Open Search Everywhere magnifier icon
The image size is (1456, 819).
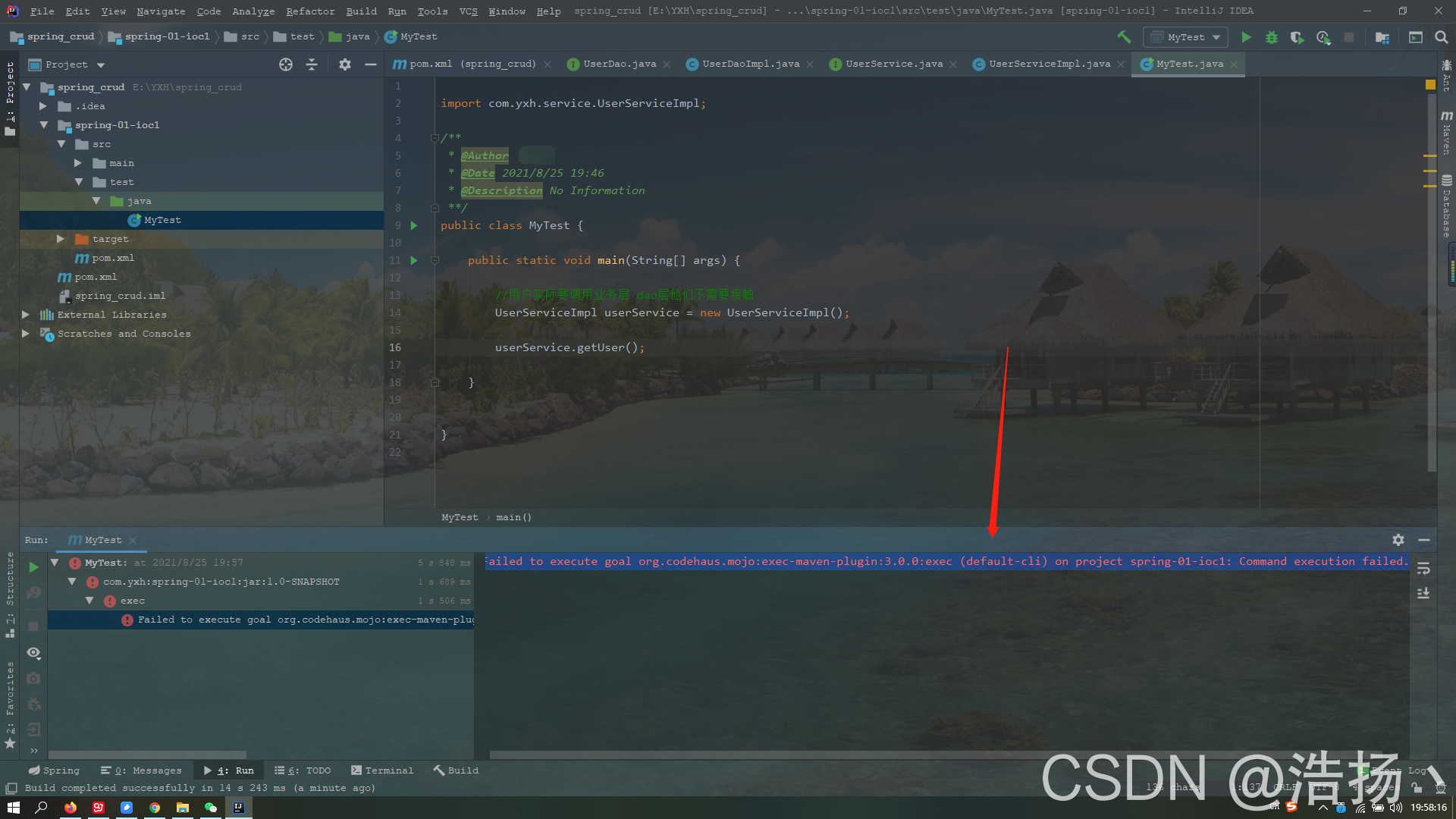[x=1442, y=37]
